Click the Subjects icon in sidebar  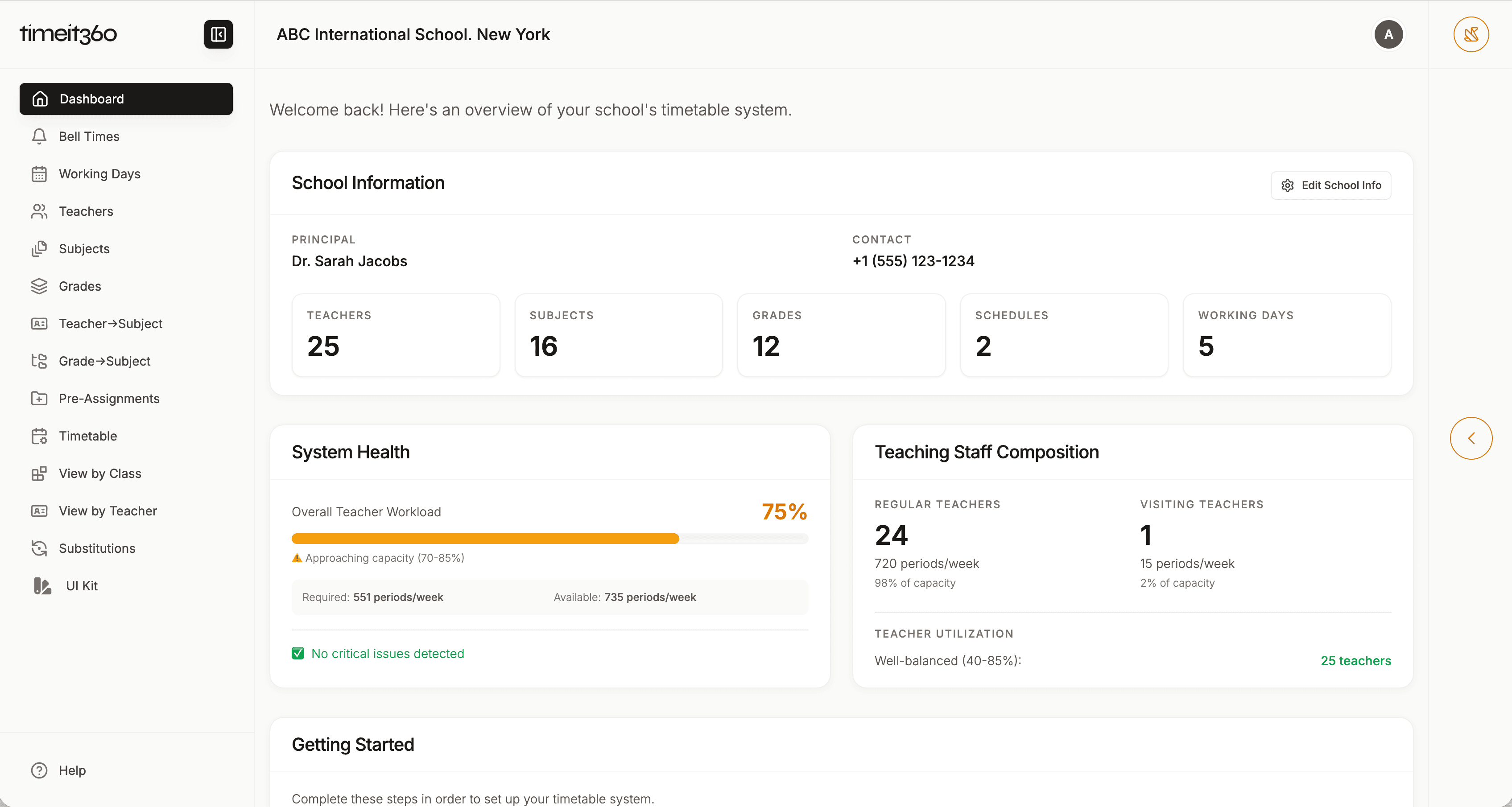pyautogui.click(x=39, y=249)
